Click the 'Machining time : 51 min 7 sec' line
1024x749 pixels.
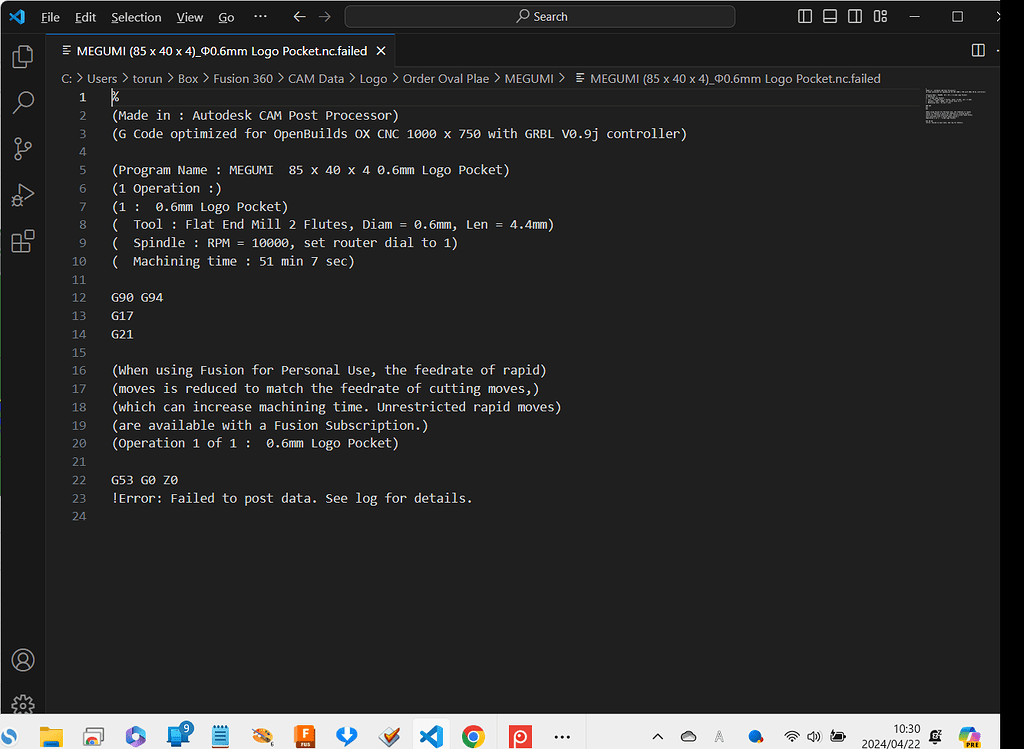[233, 261]
